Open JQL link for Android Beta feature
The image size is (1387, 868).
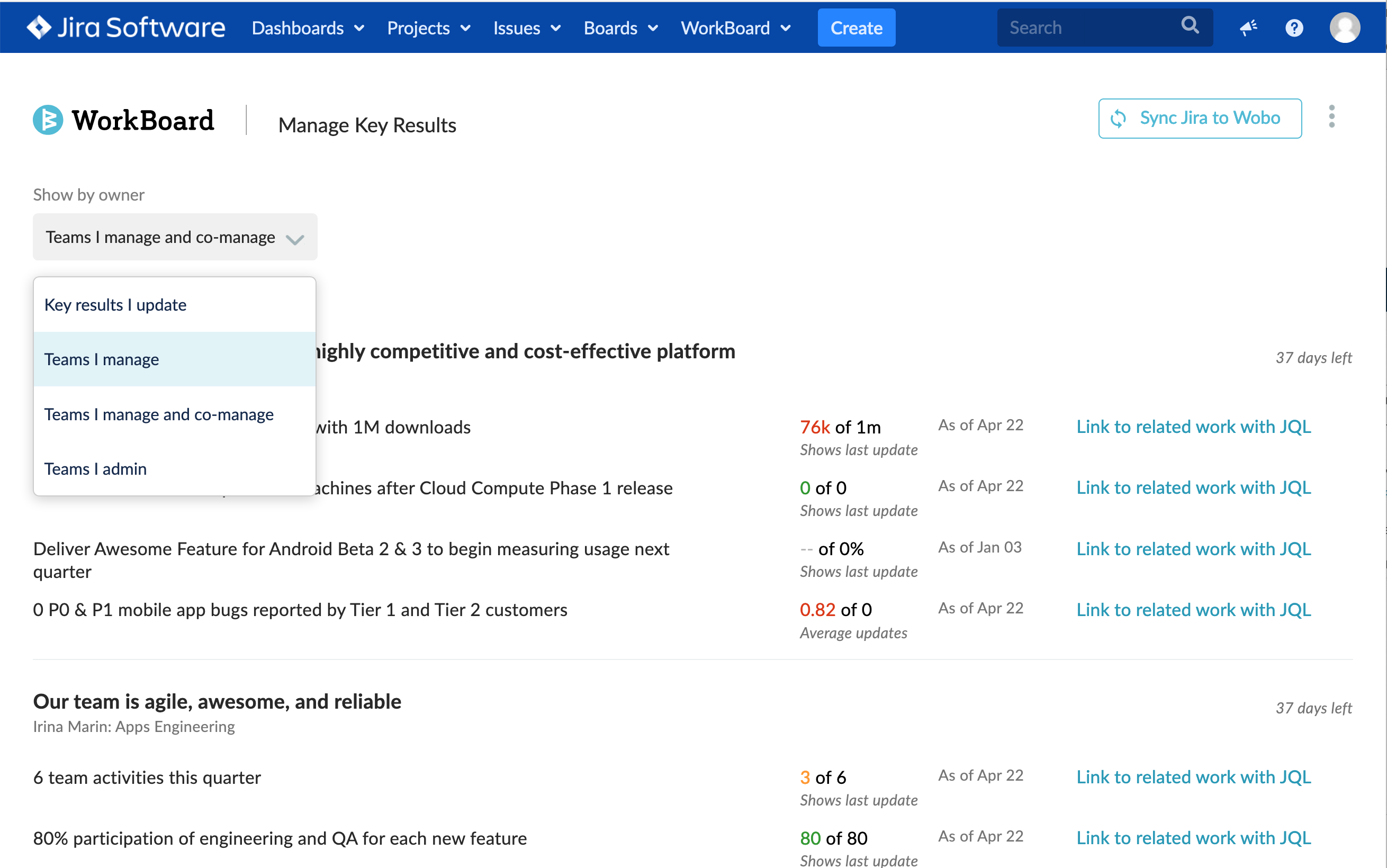point(1194,549)
